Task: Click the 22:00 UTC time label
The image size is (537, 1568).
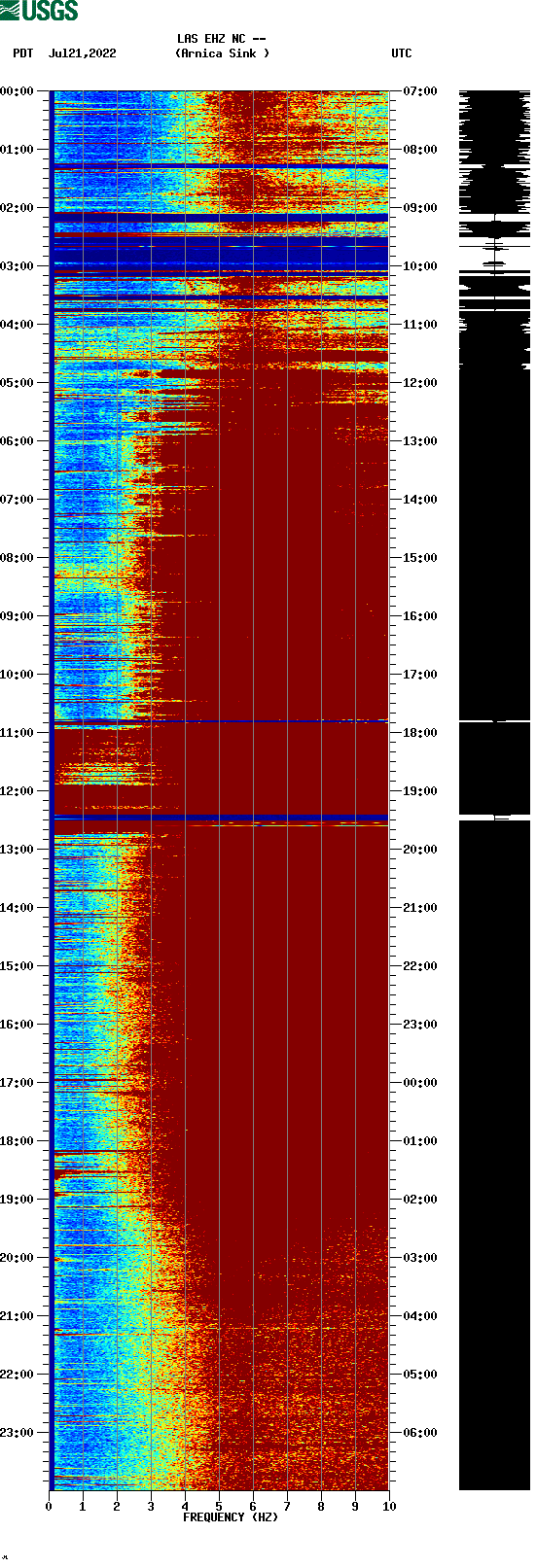Action: (420, 966)
